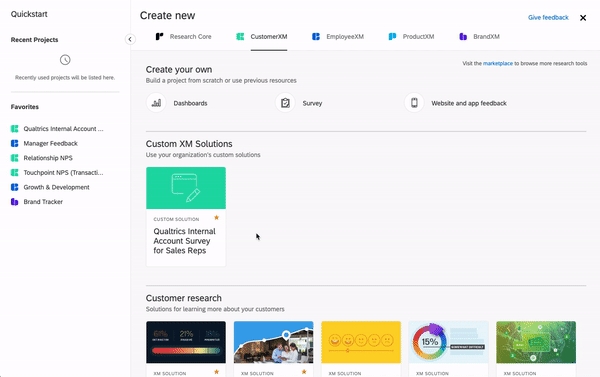Click the Research Core tab icon
Screen dimensions: 600x377
pyautogui.click(x=159, y=36)
